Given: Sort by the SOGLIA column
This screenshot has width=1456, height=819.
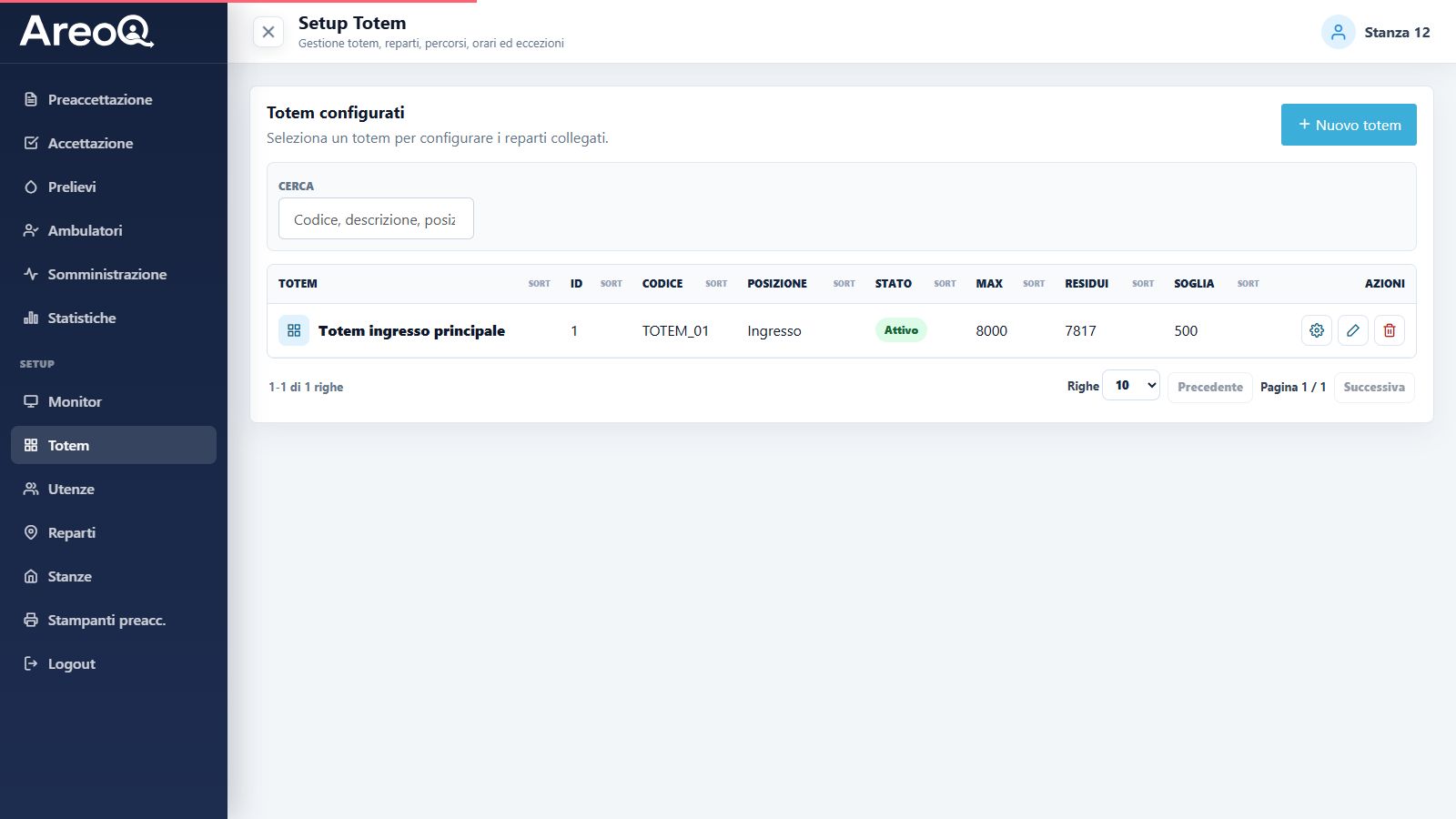Looking at the screenshot, I should 1249,284.
